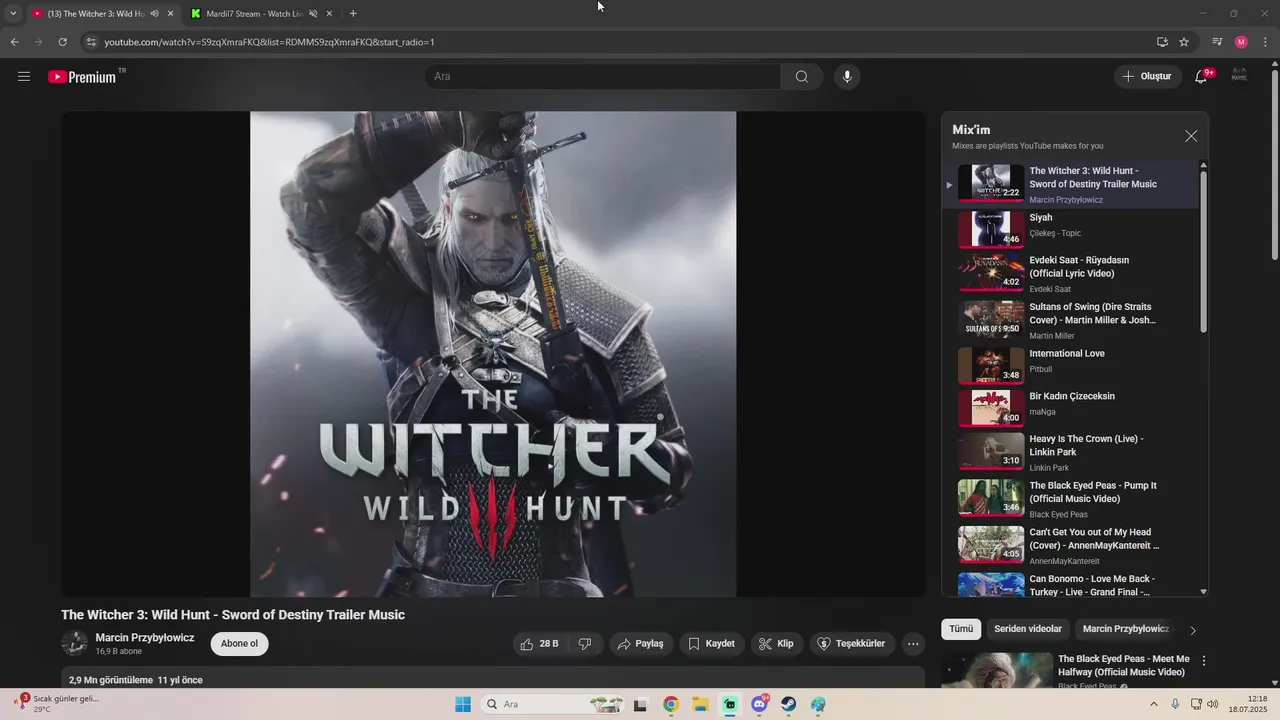Open Discord from the taskbar
This screenshot has width=1280, height=720.
coord(760,704)
